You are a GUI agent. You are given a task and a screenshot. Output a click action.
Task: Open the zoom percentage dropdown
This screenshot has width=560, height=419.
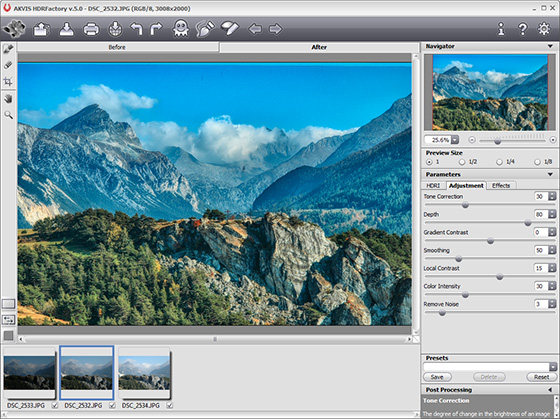(455, 140)
